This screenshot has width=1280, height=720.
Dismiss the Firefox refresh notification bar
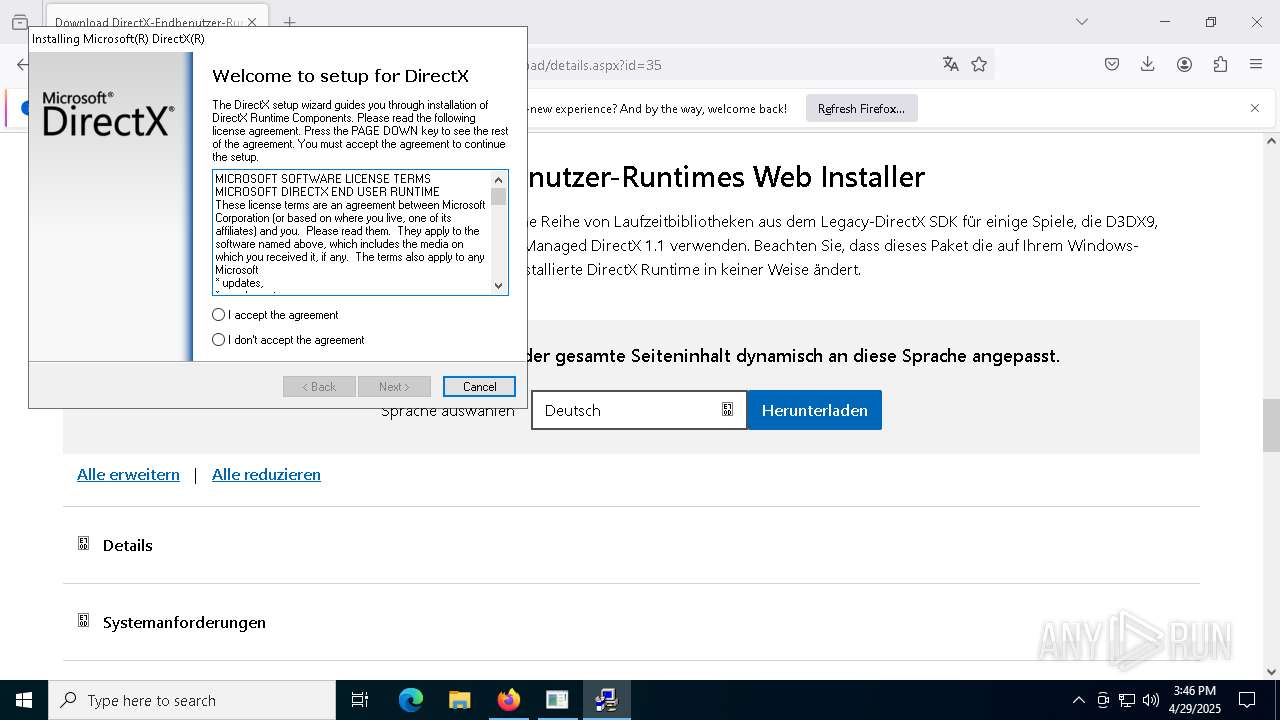coord(1255,108)
